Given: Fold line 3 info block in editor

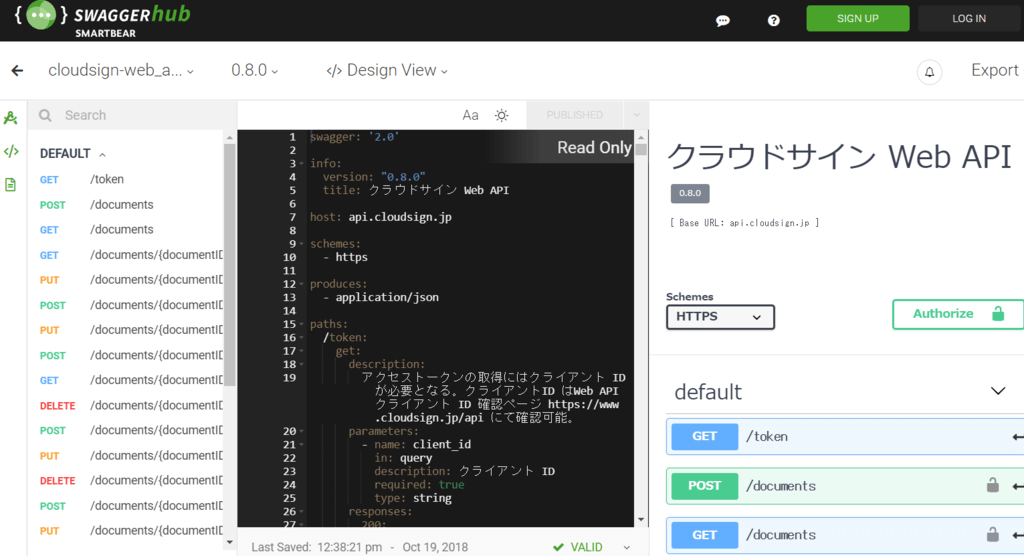Looking at the screenshot, I should (x=301, y=164).
